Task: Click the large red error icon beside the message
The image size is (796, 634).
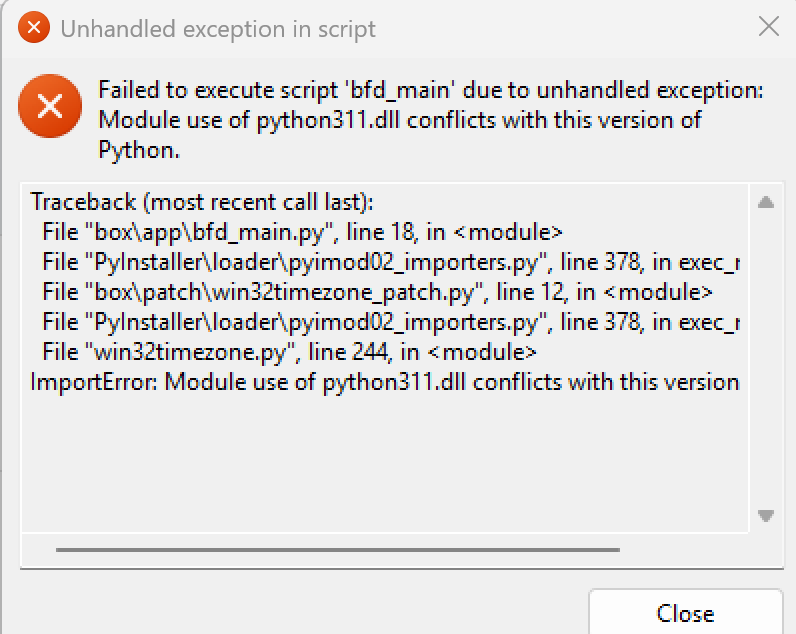Action: click(50, 106)
